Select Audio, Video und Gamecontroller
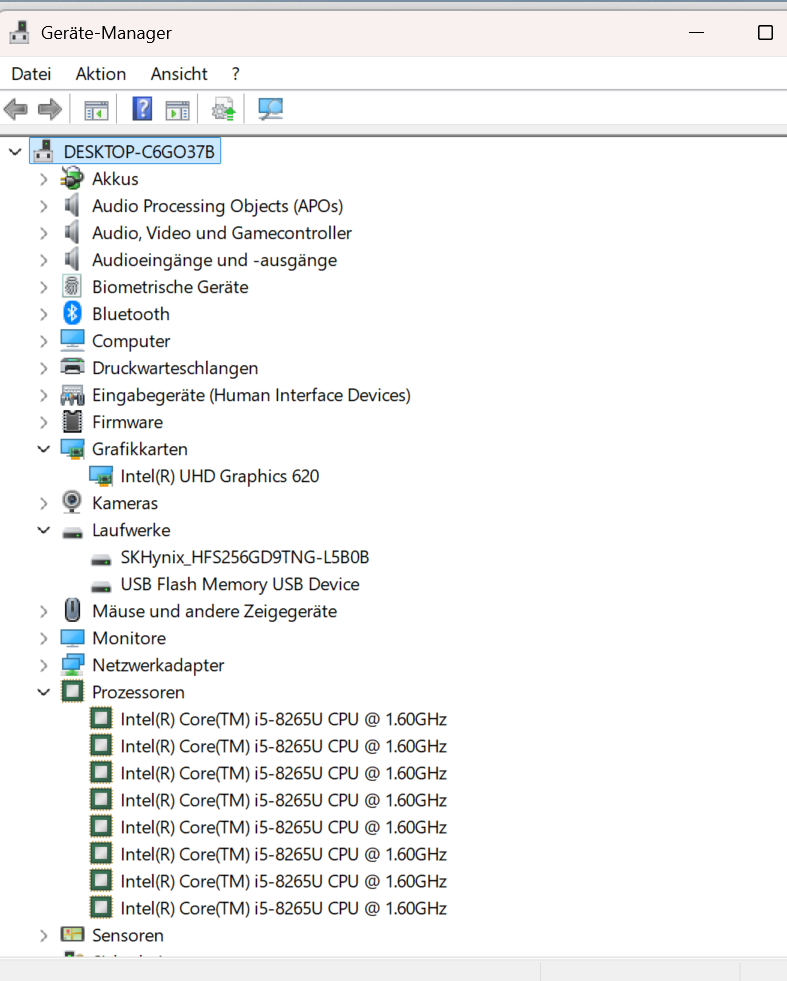 pyautogui.click(x=221, y=233)
